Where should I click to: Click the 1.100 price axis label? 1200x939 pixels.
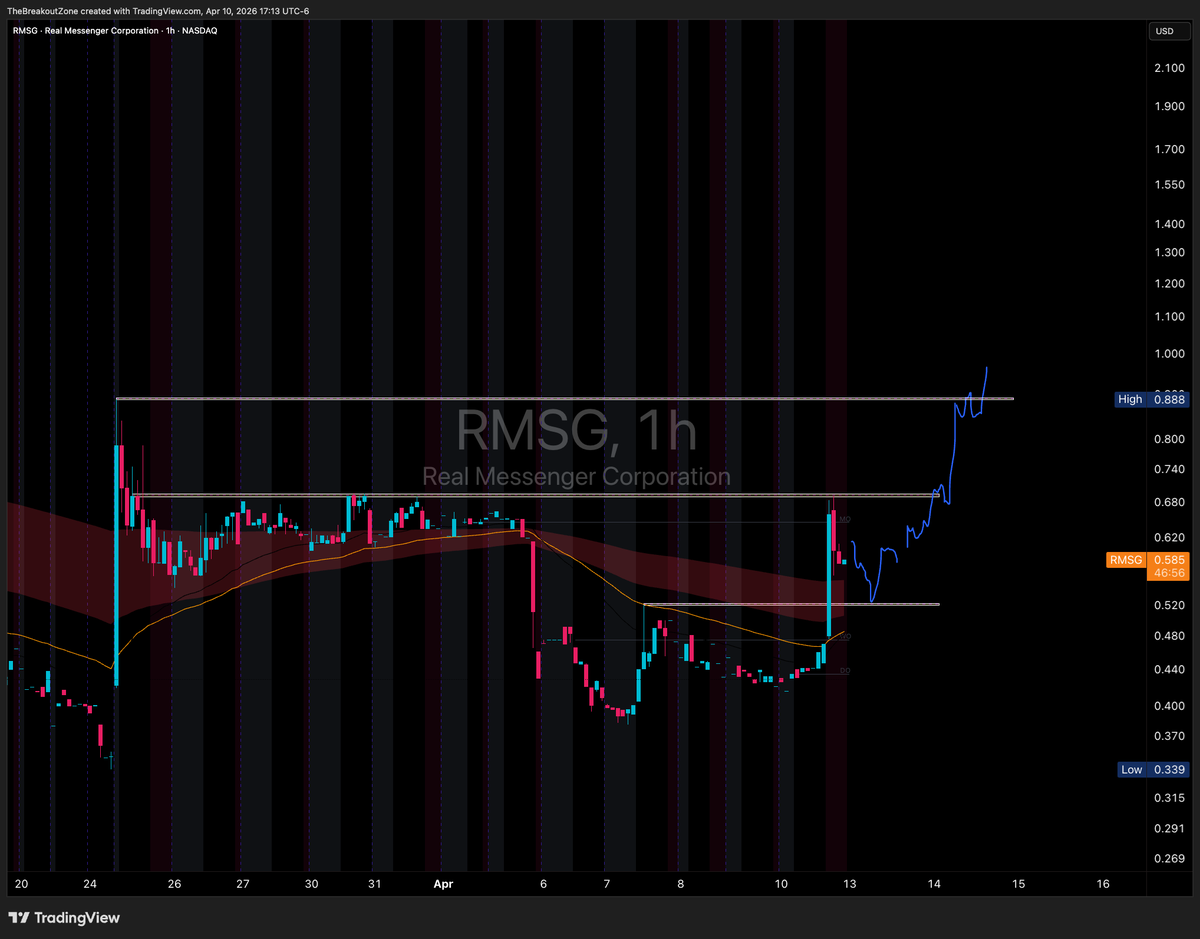(1169, 317)
